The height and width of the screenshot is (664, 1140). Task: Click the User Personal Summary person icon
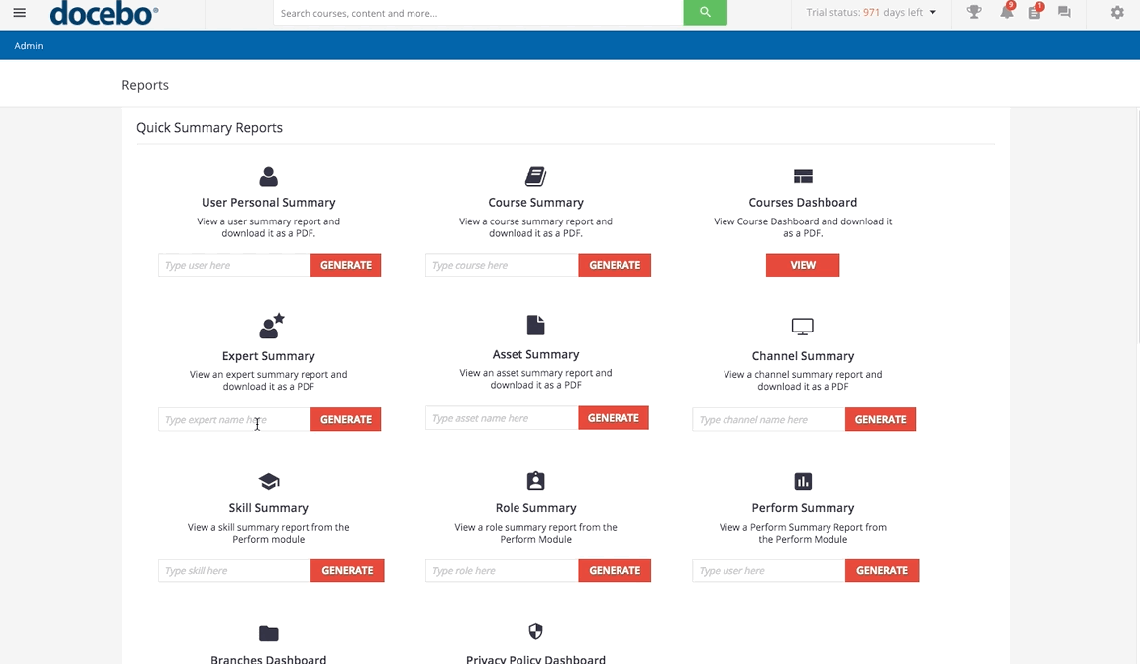(268, 176)
